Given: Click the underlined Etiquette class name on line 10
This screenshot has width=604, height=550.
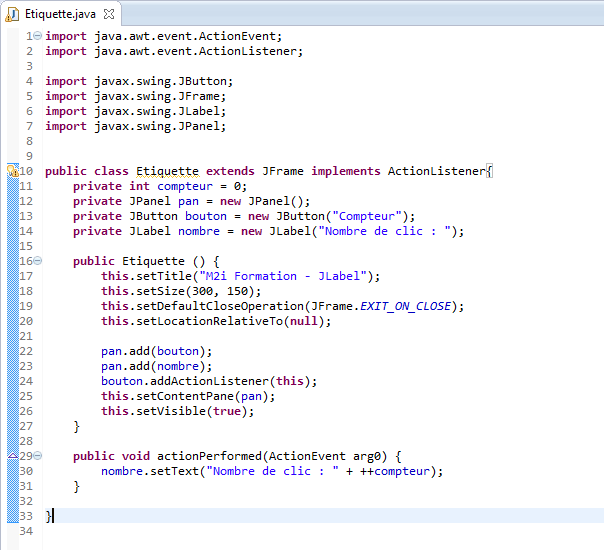Looking at the screenshot, I should [x=167, y=171].
